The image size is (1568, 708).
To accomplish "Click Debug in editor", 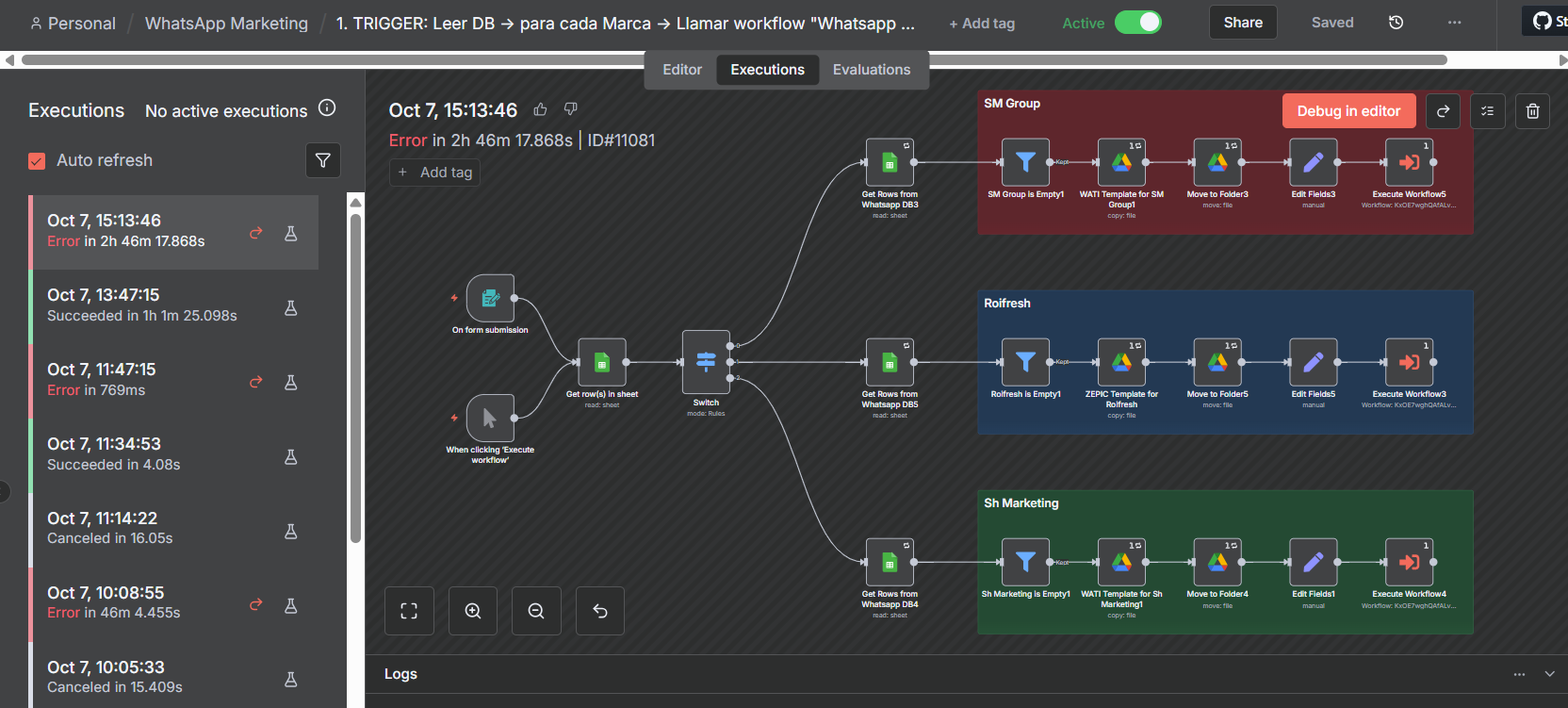I will click(x=1348, y=111).
